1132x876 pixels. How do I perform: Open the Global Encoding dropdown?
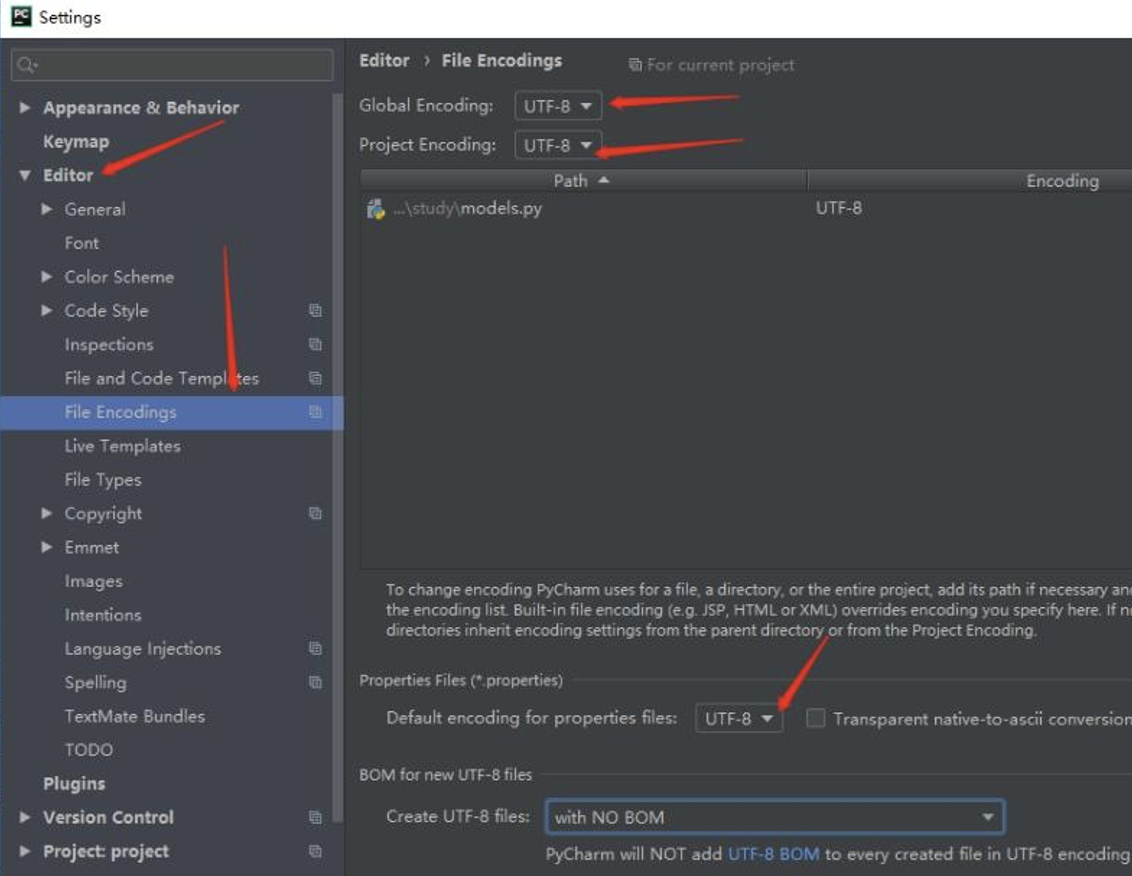pyautogui.click(x=558, y=105)
